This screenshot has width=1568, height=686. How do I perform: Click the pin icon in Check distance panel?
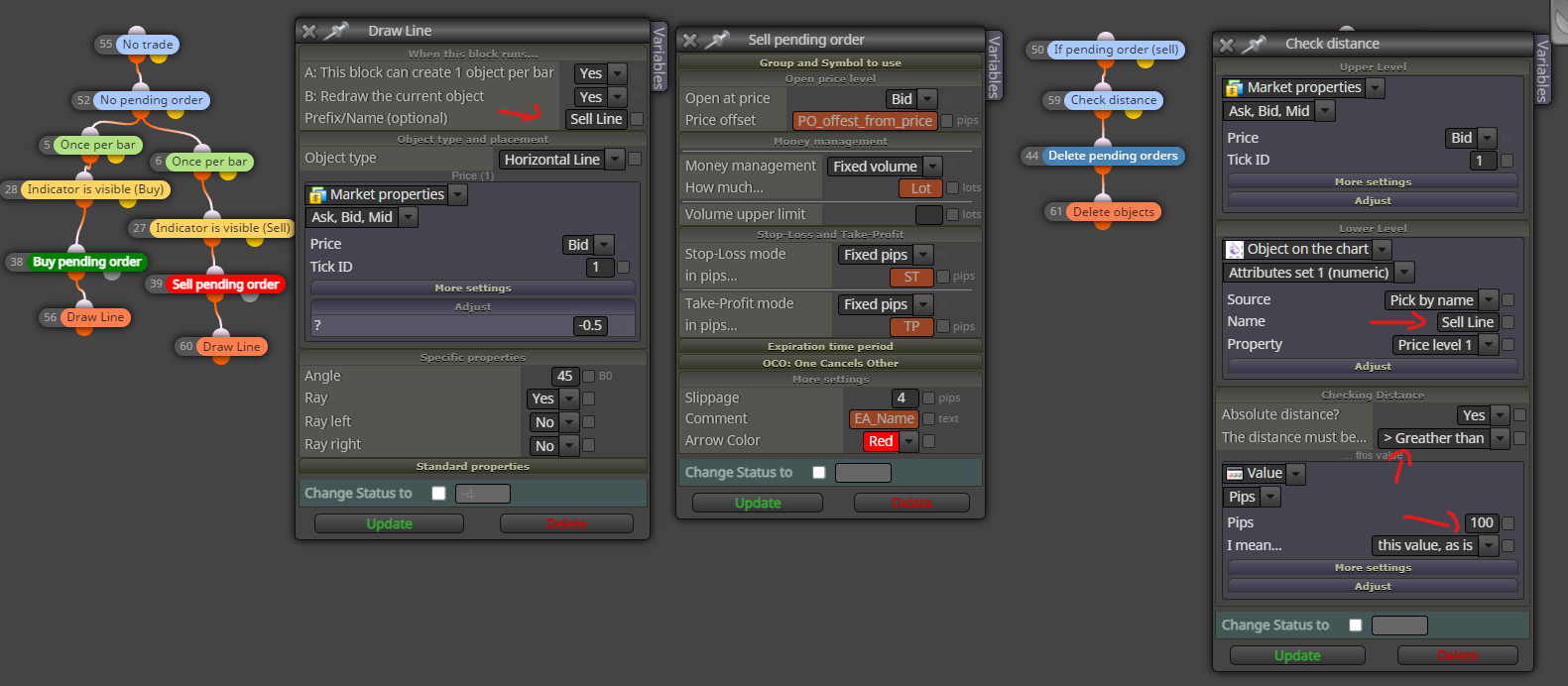tap(1254, 44)
